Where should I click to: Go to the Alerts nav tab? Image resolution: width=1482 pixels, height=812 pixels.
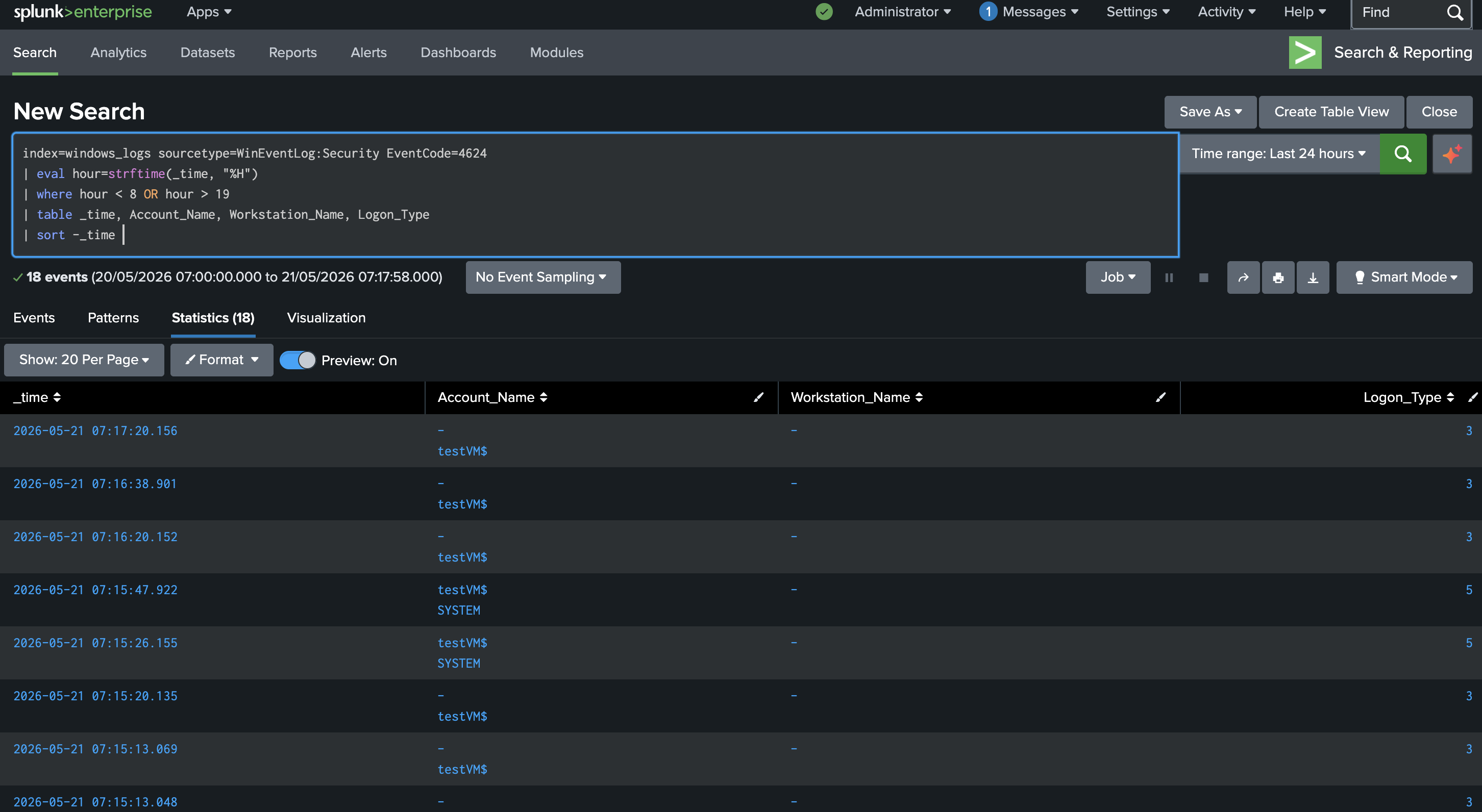[369, 53]
